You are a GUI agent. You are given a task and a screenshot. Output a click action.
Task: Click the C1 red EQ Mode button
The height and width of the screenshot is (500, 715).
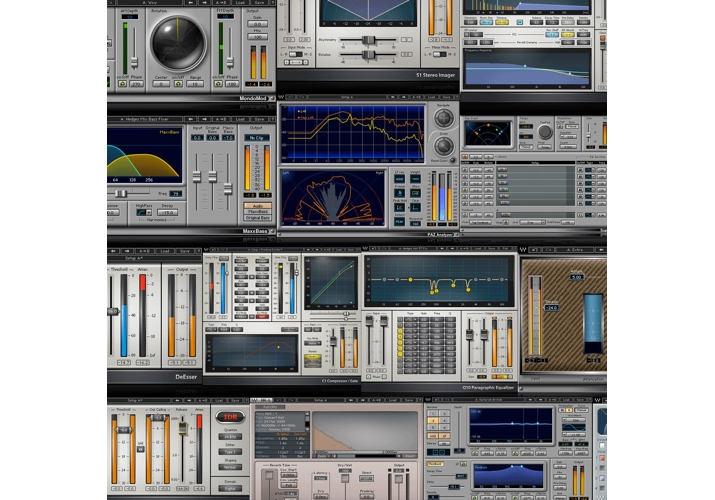click(262, 316)
